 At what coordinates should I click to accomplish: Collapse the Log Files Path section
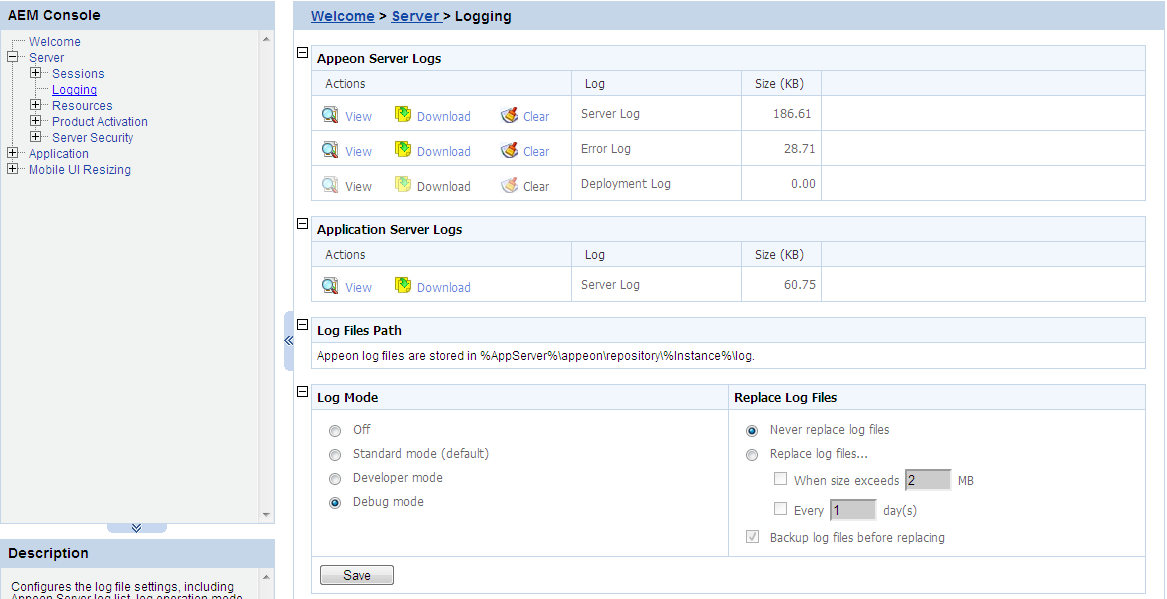pos(302,324)
